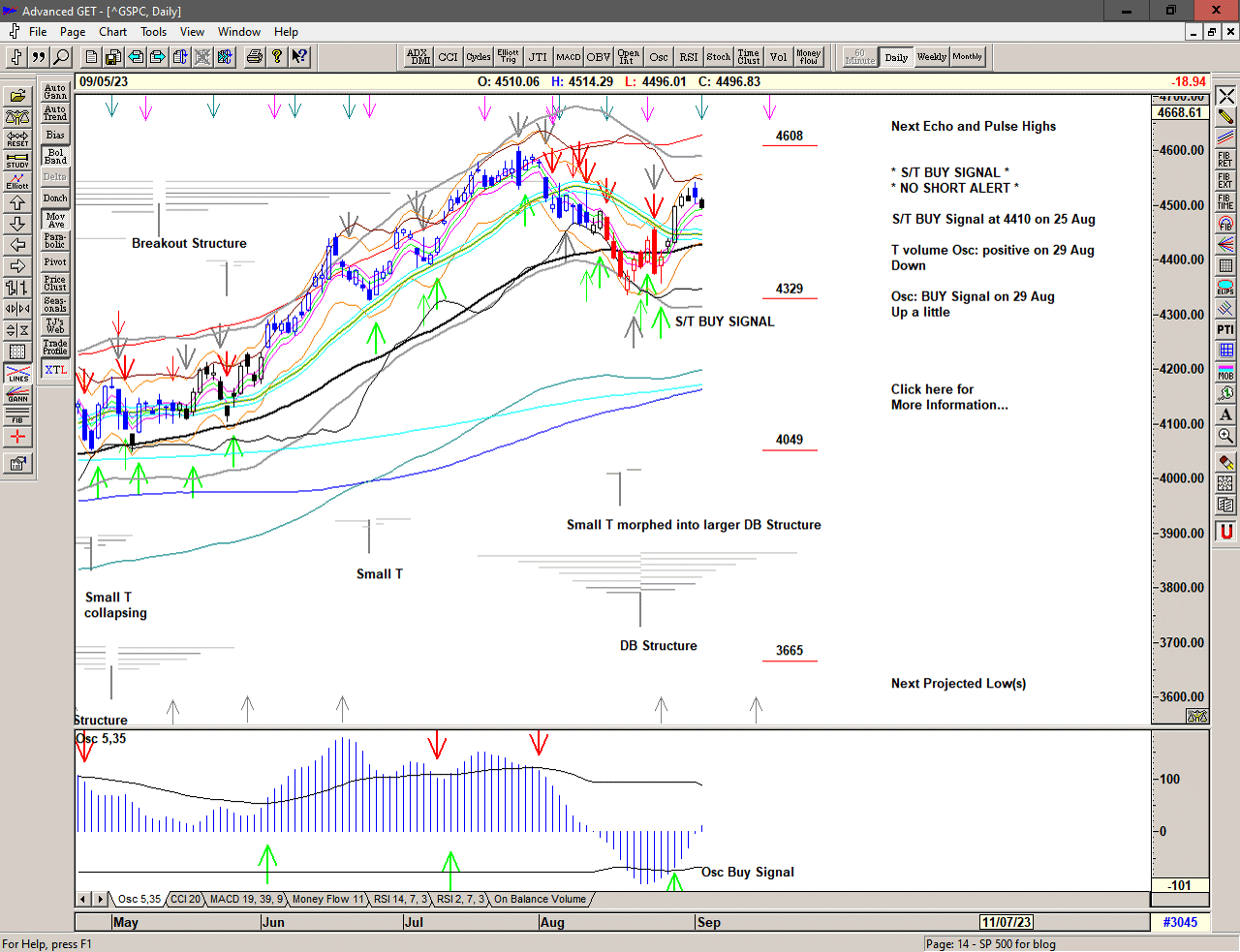
Task: Toggle the Mov Ave overlay button
Action: 55,221
